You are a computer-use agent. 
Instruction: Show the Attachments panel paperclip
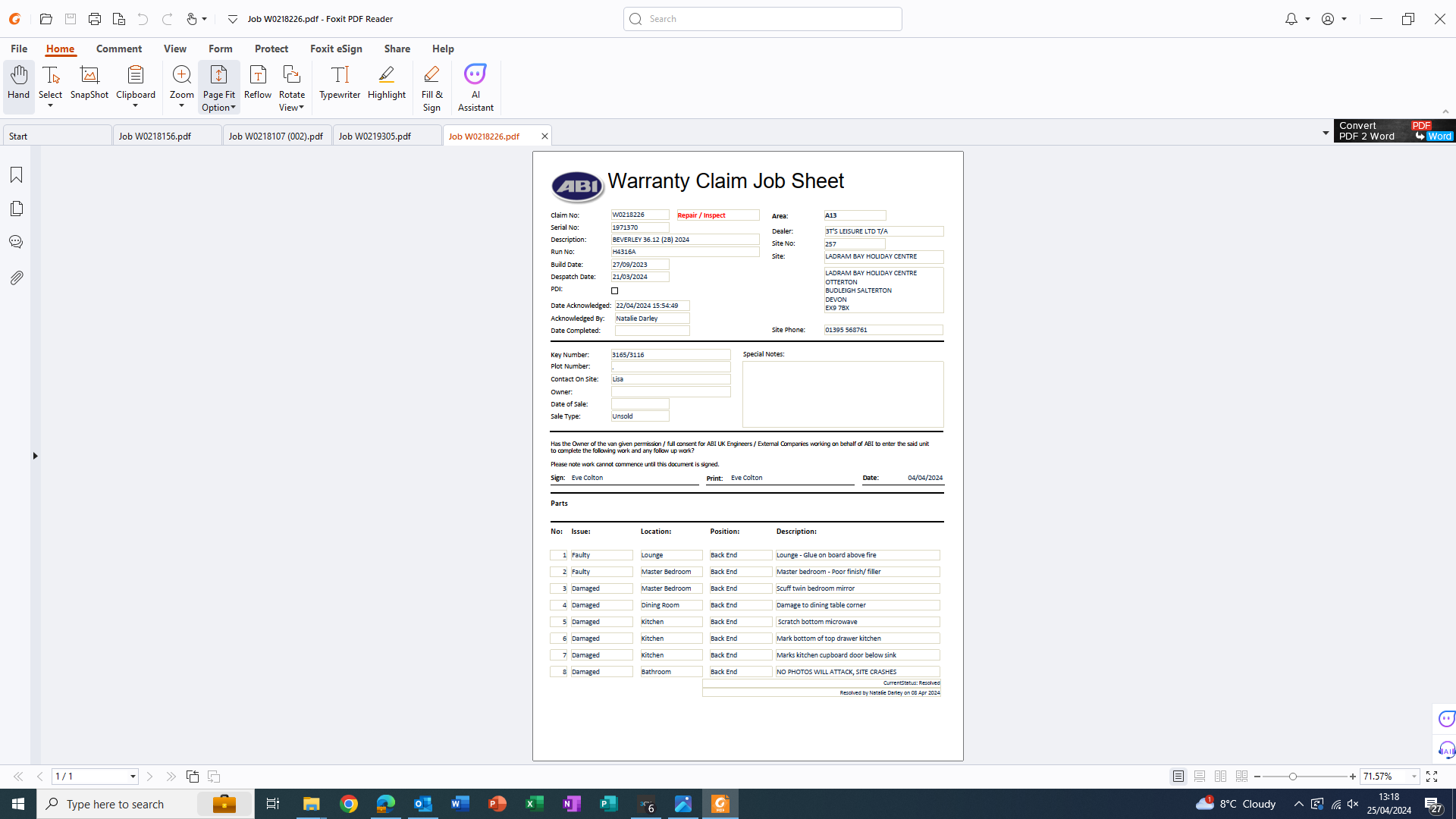click(x=16, y=278)
